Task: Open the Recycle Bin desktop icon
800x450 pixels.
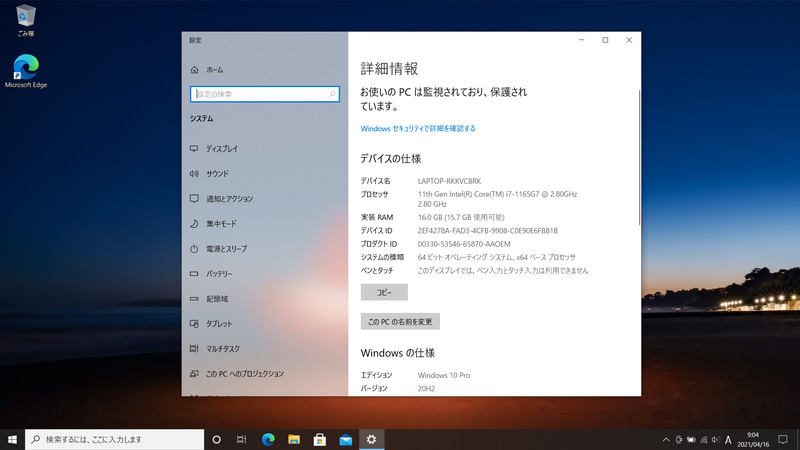Action: point(25,20)
